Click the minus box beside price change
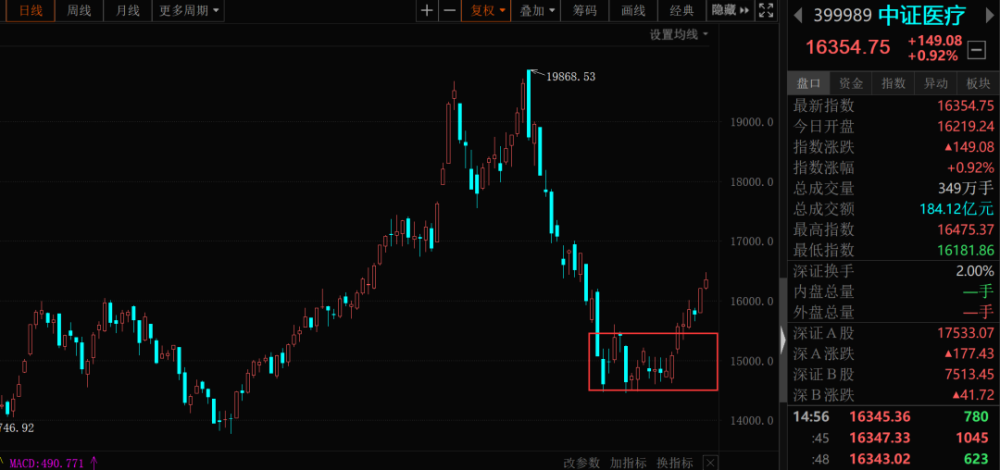Viewport: 1000px width, 470px height. pos(976,49)
